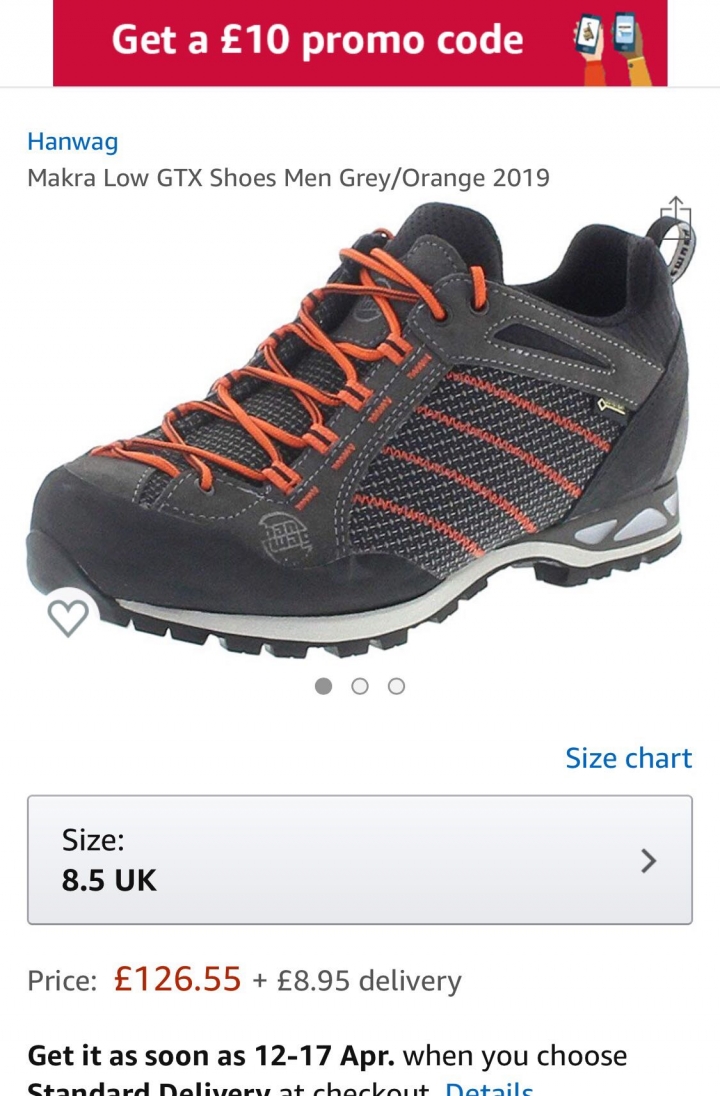This screenshot has width=720, height=1096.
Task: Tap the Makra Low GTX Shoes title
Action: pyautogui.click(x=288, y=178)
